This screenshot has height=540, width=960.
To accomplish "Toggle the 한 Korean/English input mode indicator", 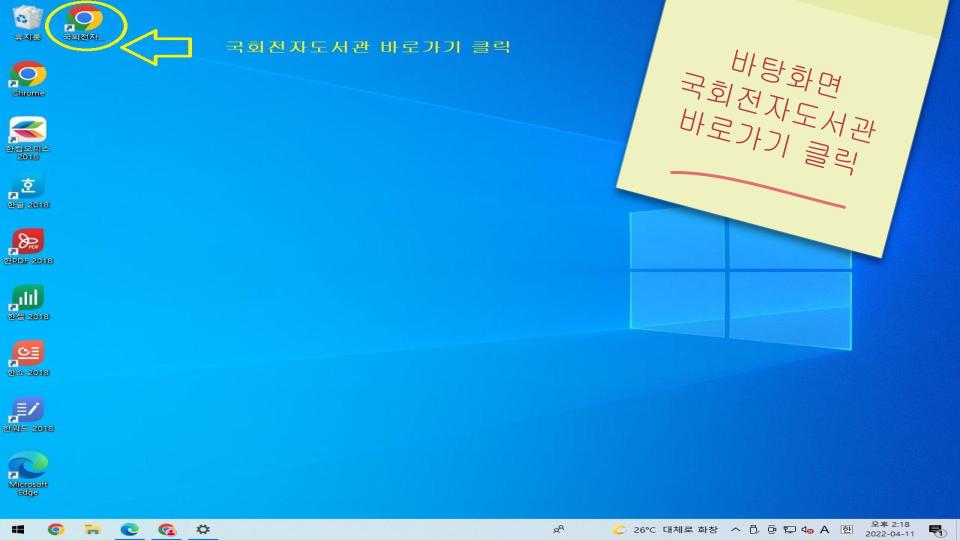I will coord(846,529).
